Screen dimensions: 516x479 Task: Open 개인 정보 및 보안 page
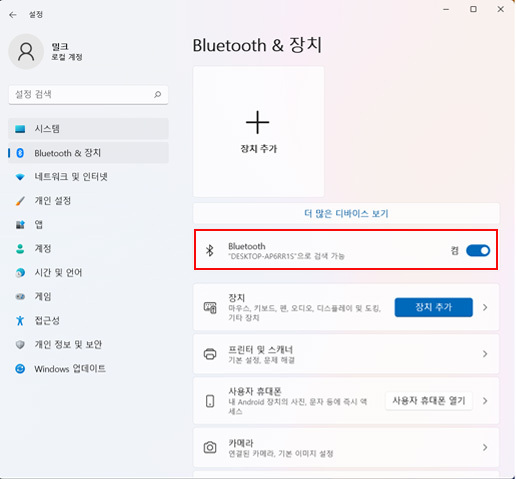tap(88, 345)
